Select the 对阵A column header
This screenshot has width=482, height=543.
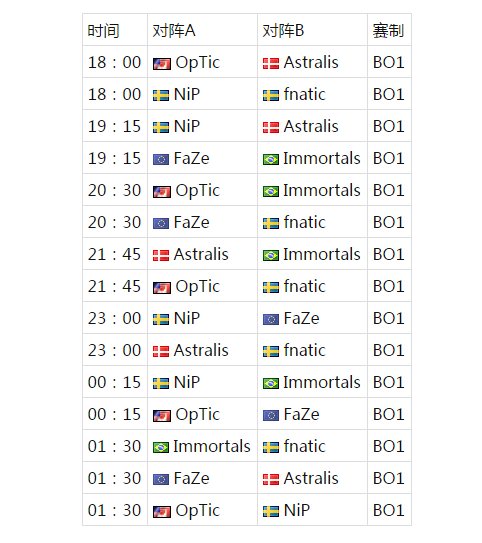pos(174,31)
